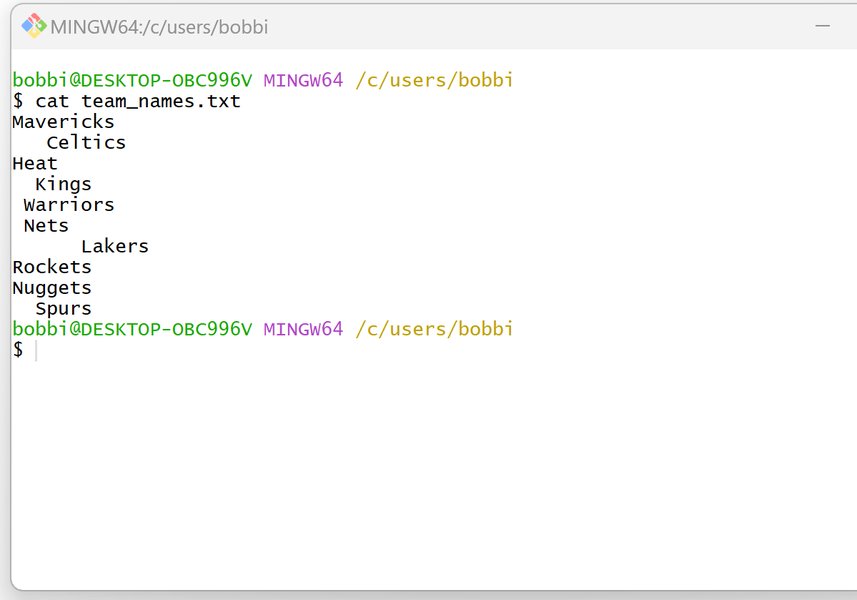Click the Kings line

pos(63,184)
